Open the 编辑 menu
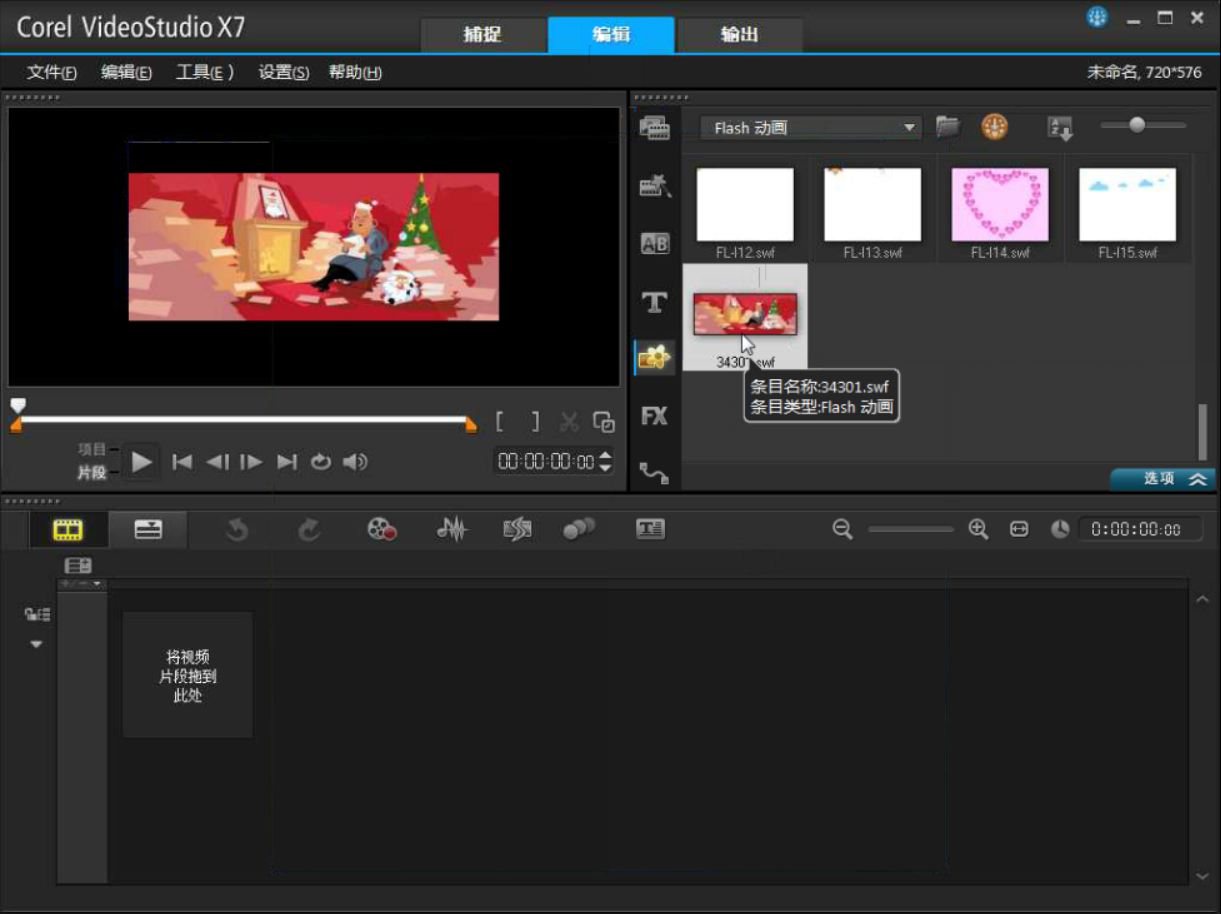The image size is (1221, 914). click(x=126, y=72)
